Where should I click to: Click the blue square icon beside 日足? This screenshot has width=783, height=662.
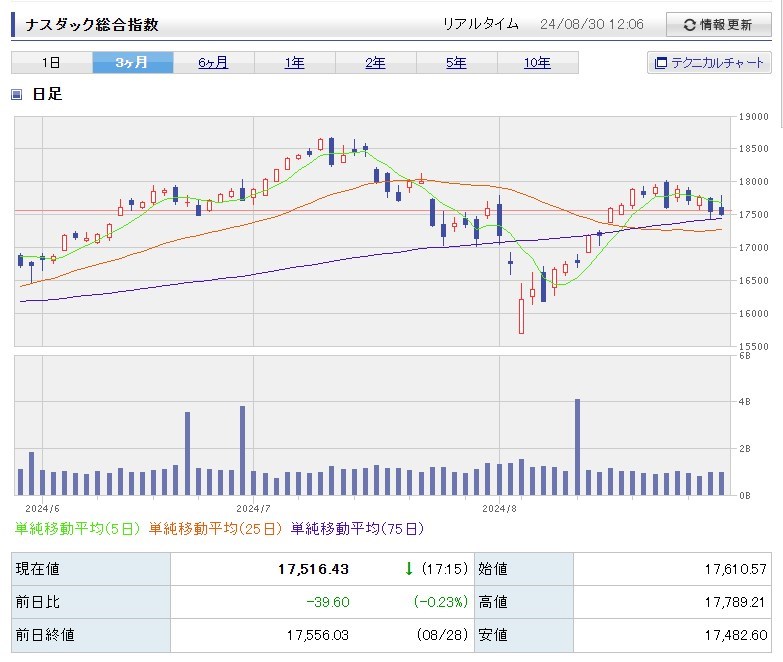pos(17,95)
